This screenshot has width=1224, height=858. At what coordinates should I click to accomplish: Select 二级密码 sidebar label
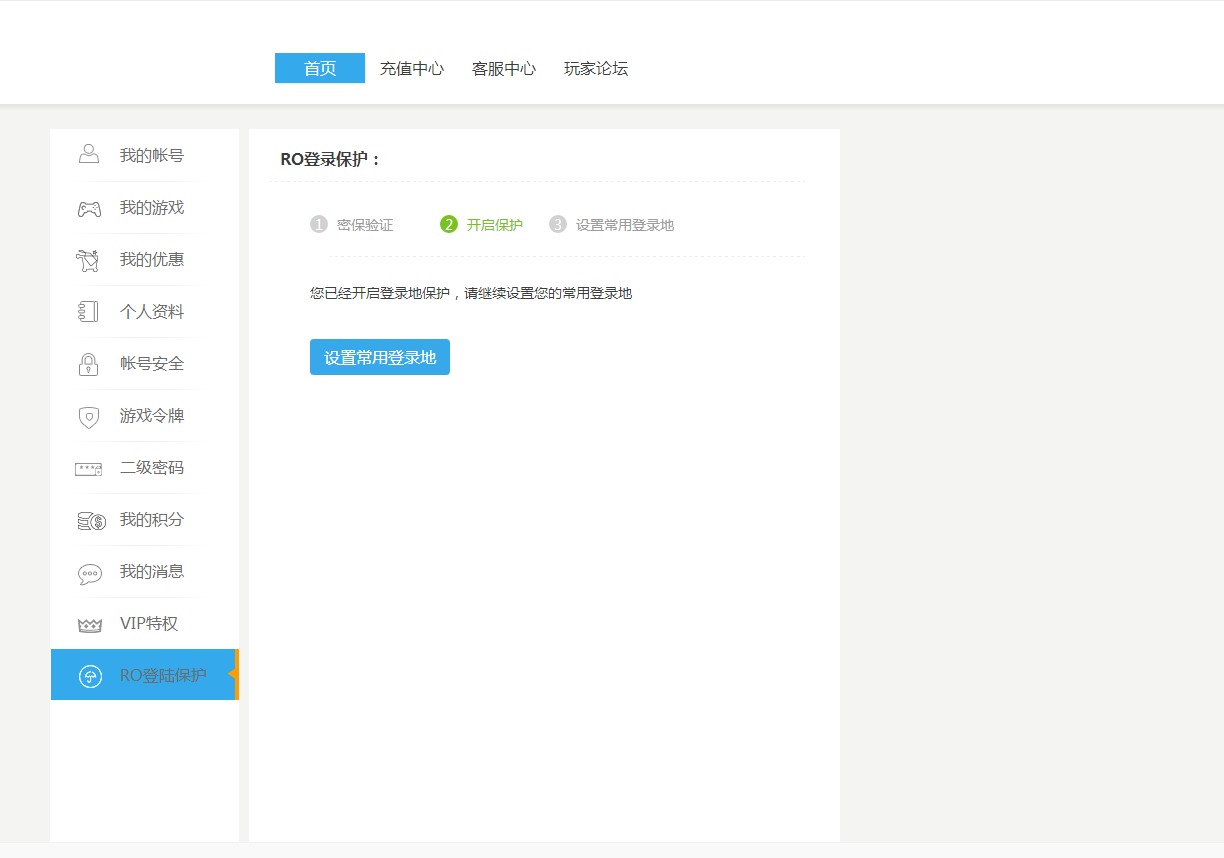152,467
